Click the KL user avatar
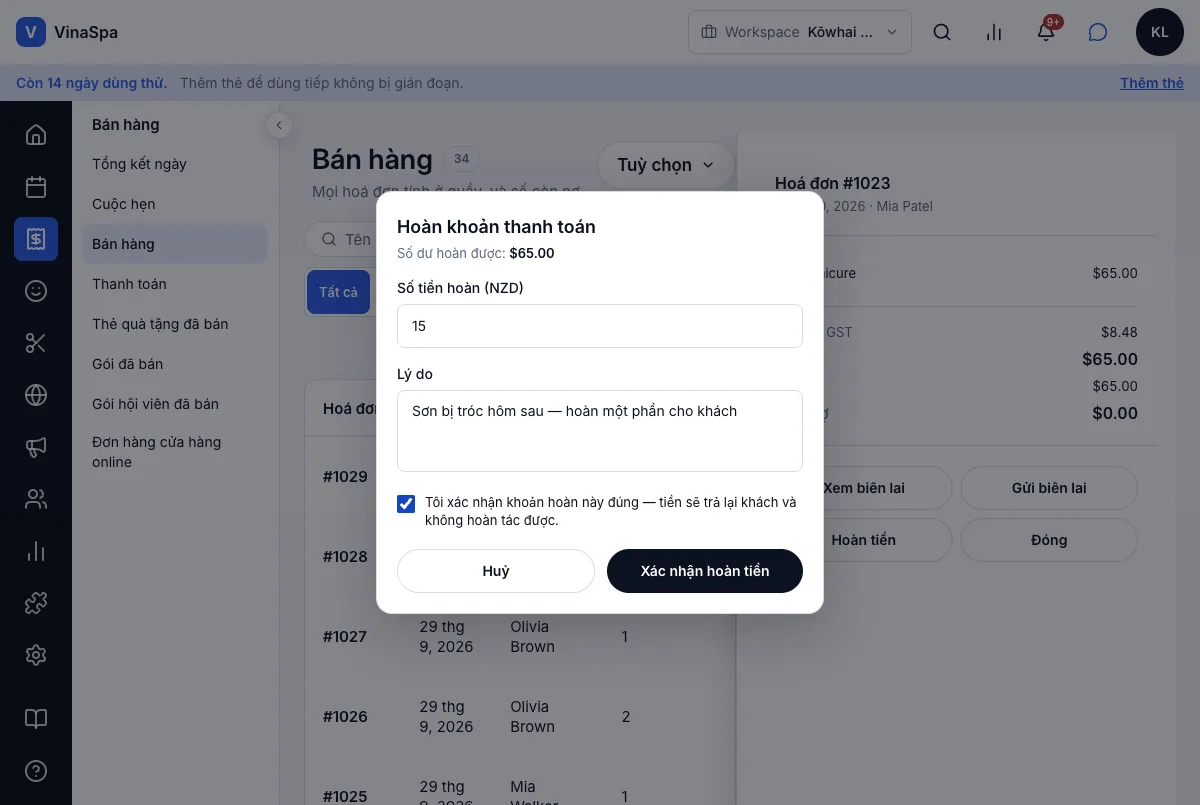The height and width of the screenshot is (805, 1200). (1160, 32)
